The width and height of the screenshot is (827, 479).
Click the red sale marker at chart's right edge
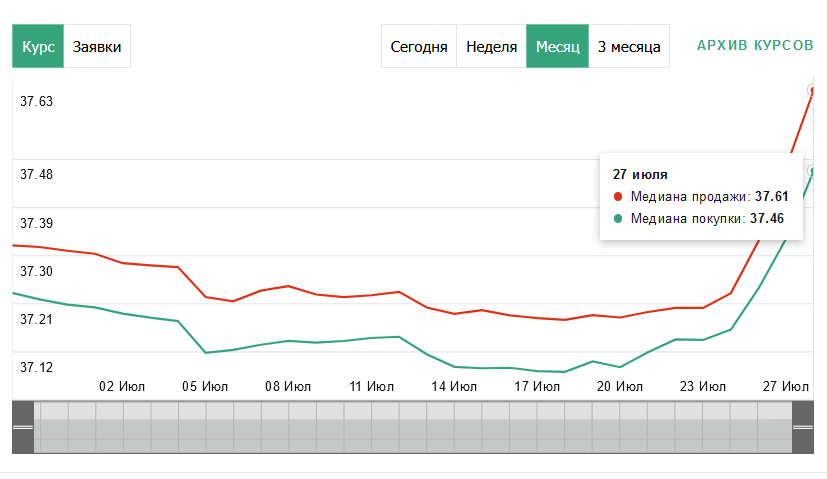(x=812, y=90)
